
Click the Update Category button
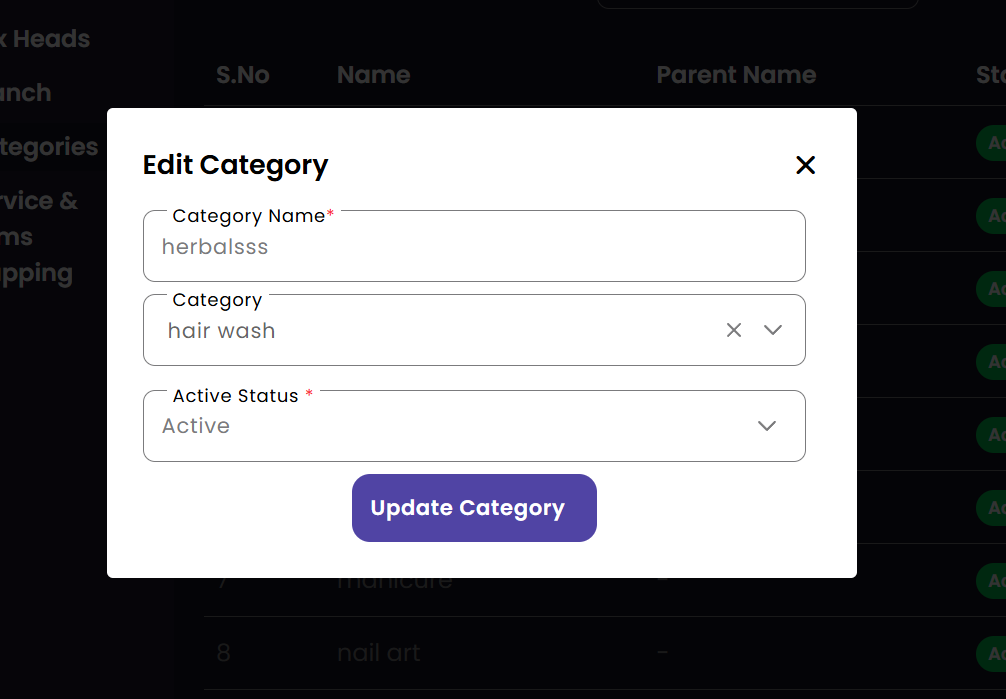474,508
